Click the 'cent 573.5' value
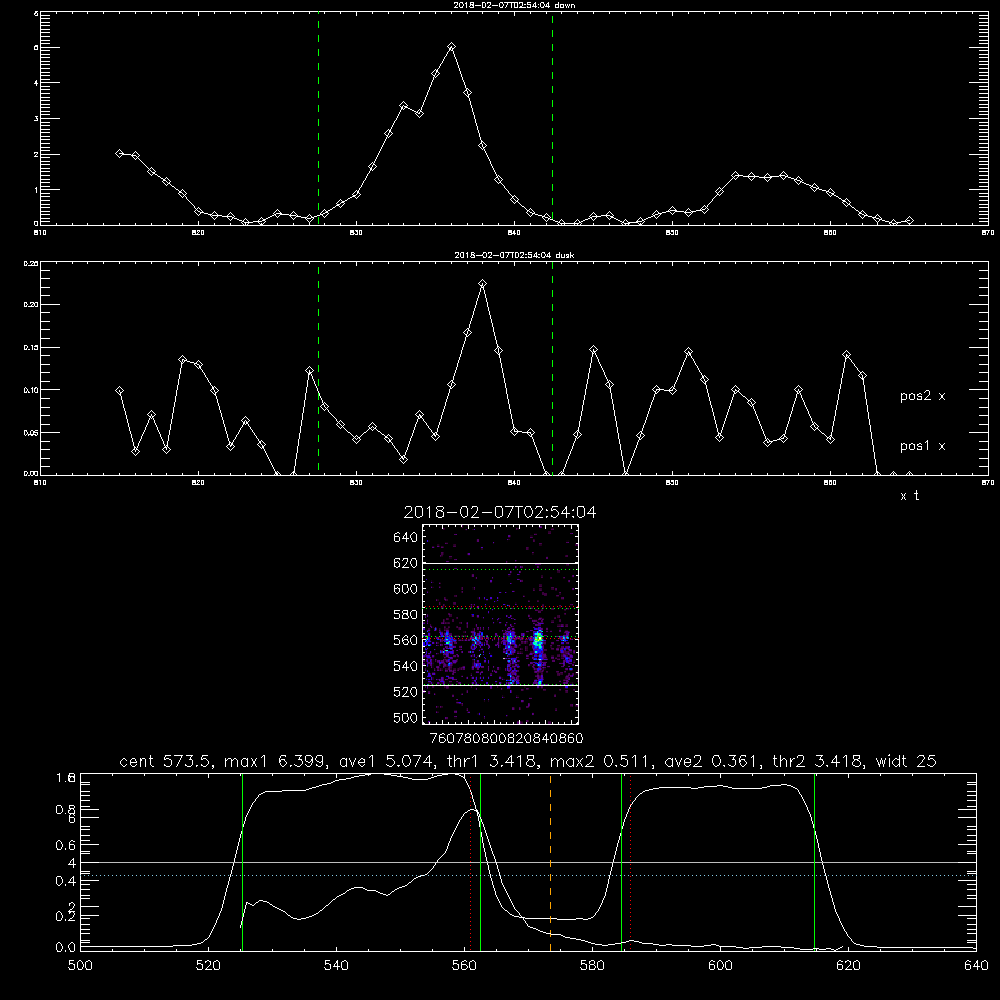The height and width of the screenshot is (1000, 1000). [x=165, y=761]
